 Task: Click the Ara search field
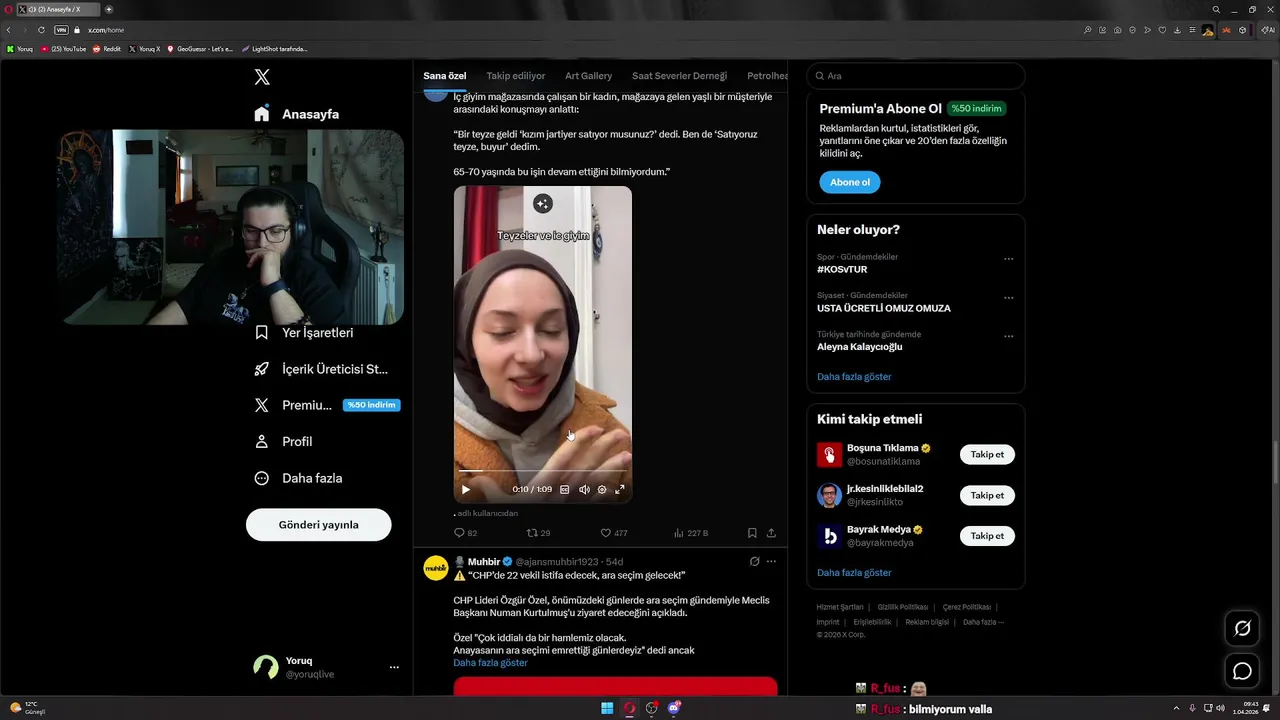coord(915,76)
